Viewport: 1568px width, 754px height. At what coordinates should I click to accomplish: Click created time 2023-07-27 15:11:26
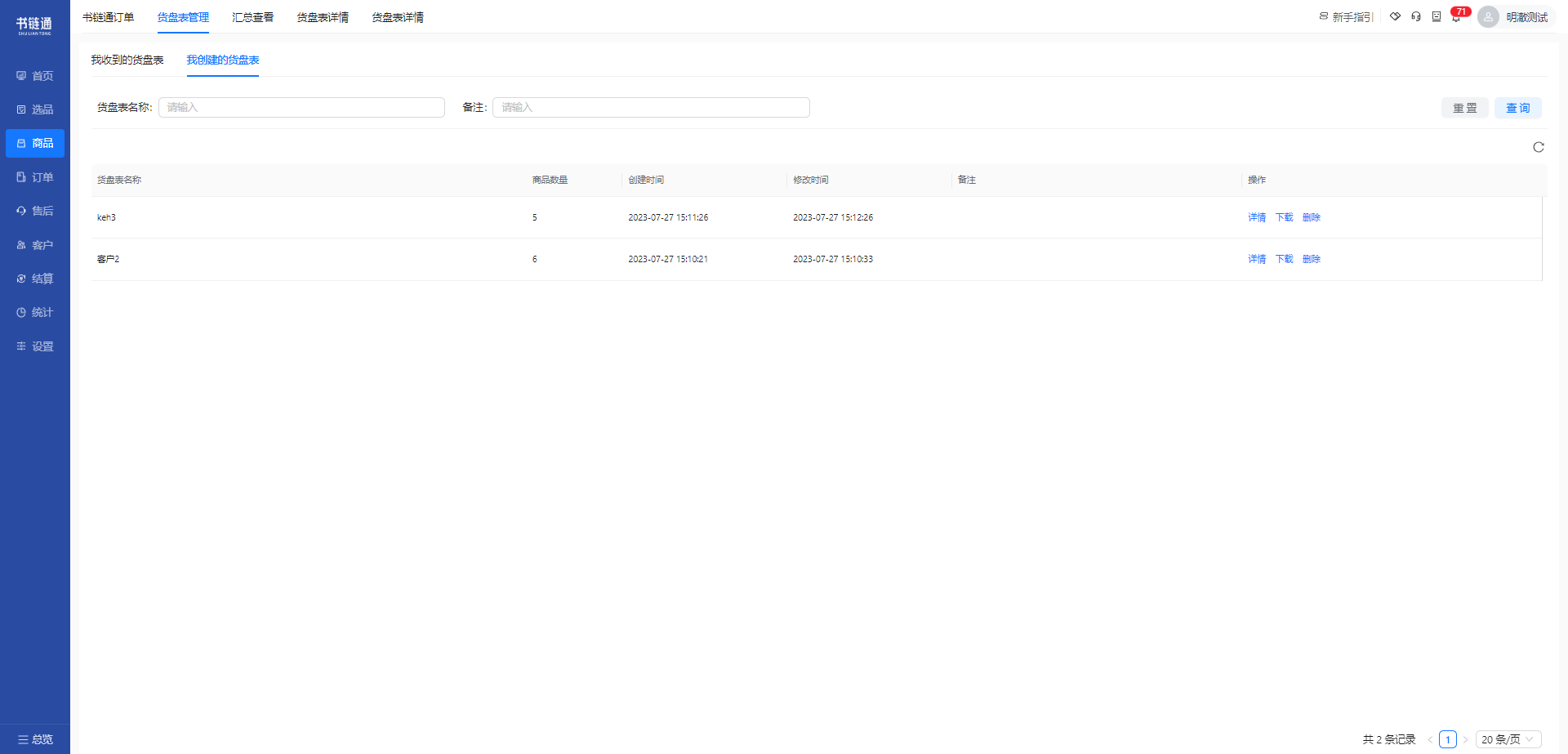coord(668,217)
